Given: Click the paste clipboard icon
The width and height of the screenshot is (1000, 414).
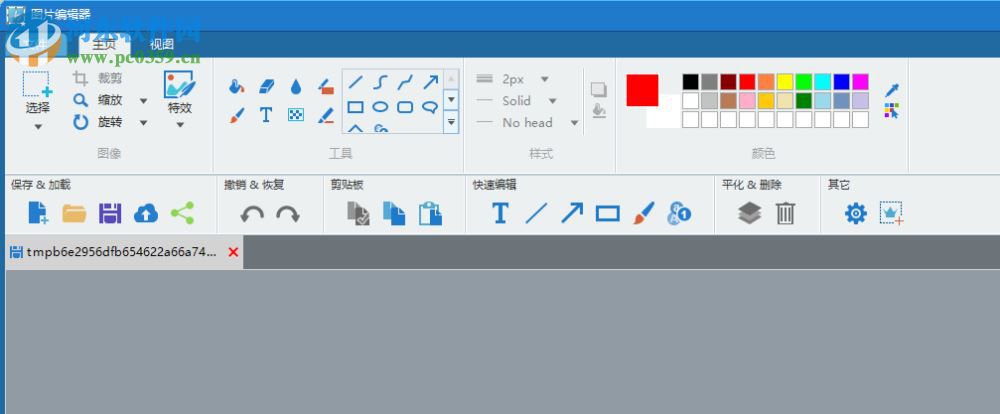Looking at the screenshot, I should (x=430, y=213).
